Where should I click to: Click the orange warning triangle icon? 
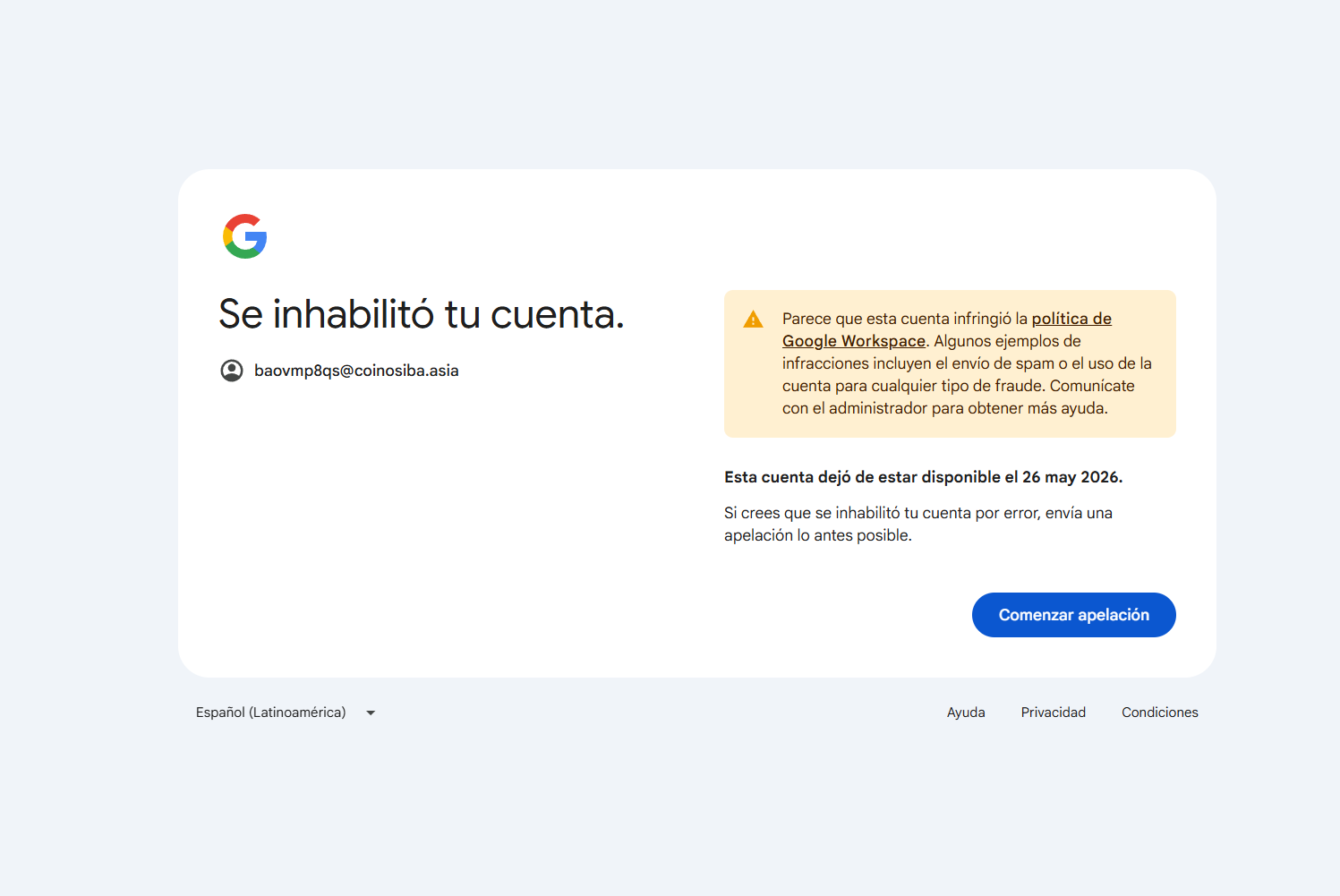pos(754,320)
